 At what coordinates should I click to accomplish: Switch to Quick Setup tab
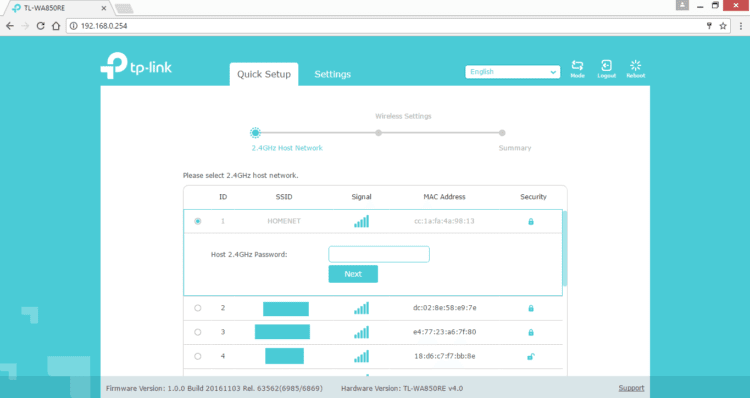point(264,74)
